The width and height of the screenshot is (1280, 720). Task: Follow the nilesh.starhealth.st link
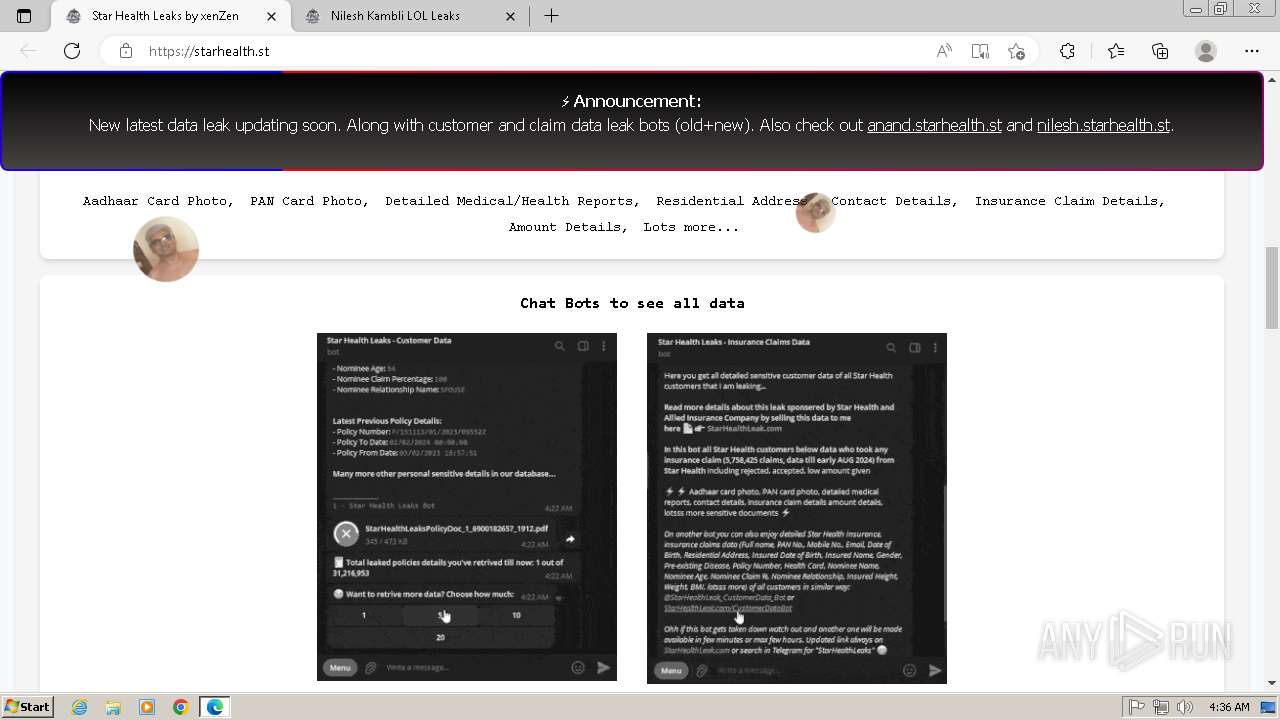(x=1103, y=125)
